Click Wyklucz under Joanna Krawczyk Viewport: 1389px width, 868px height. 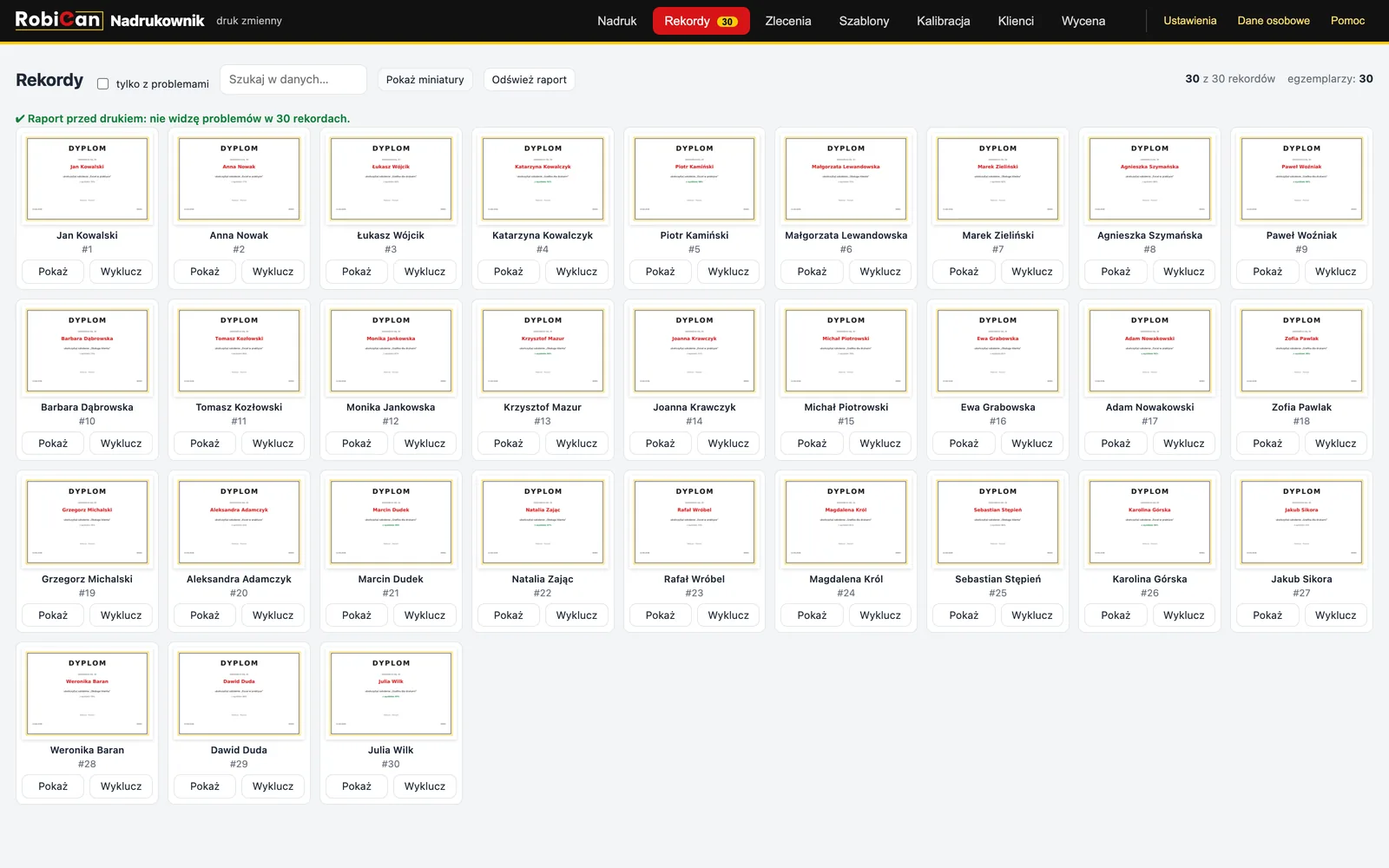pyautogui.click(x=728, y=444)
